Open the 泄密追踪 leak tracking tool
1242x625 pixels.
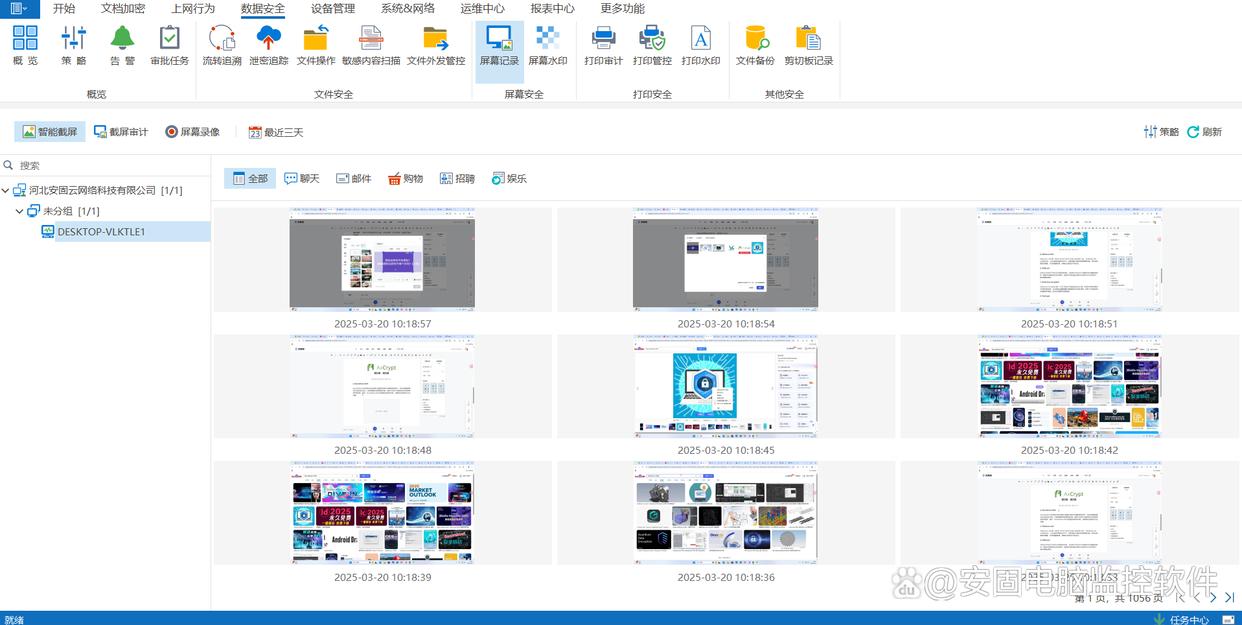(x=268, y=45)
